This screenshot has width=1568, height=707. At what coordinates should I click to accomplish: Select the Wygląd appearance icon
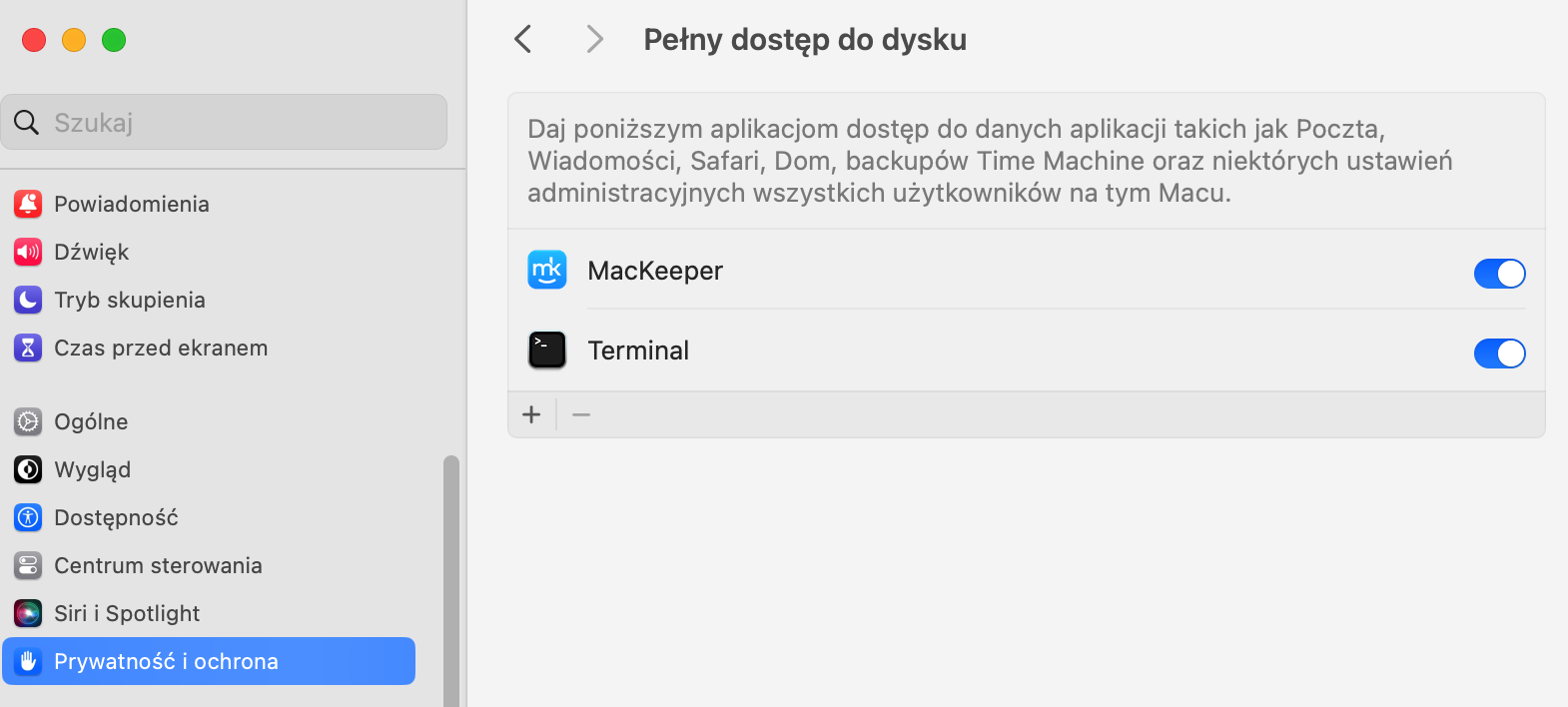coord(28,469)
